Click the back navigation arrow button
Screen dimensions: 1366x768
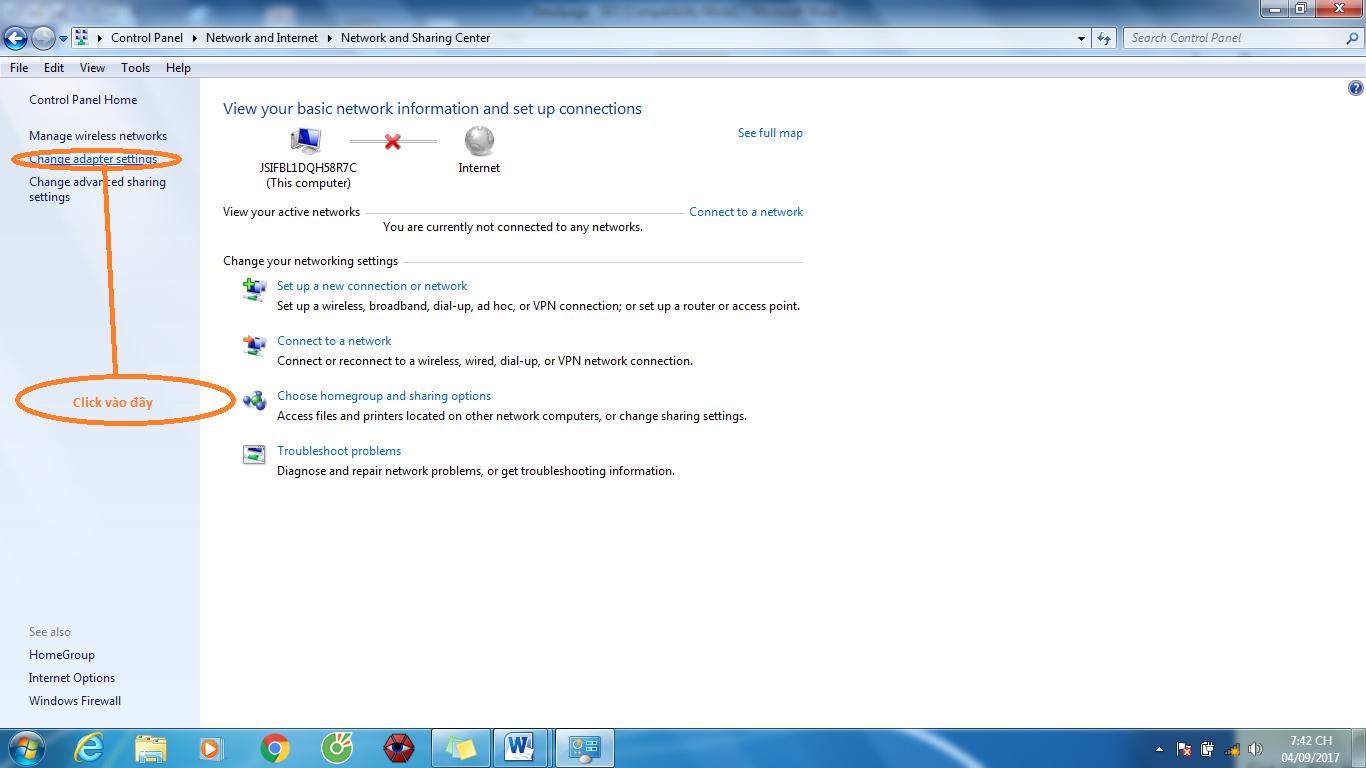[16, 38]
